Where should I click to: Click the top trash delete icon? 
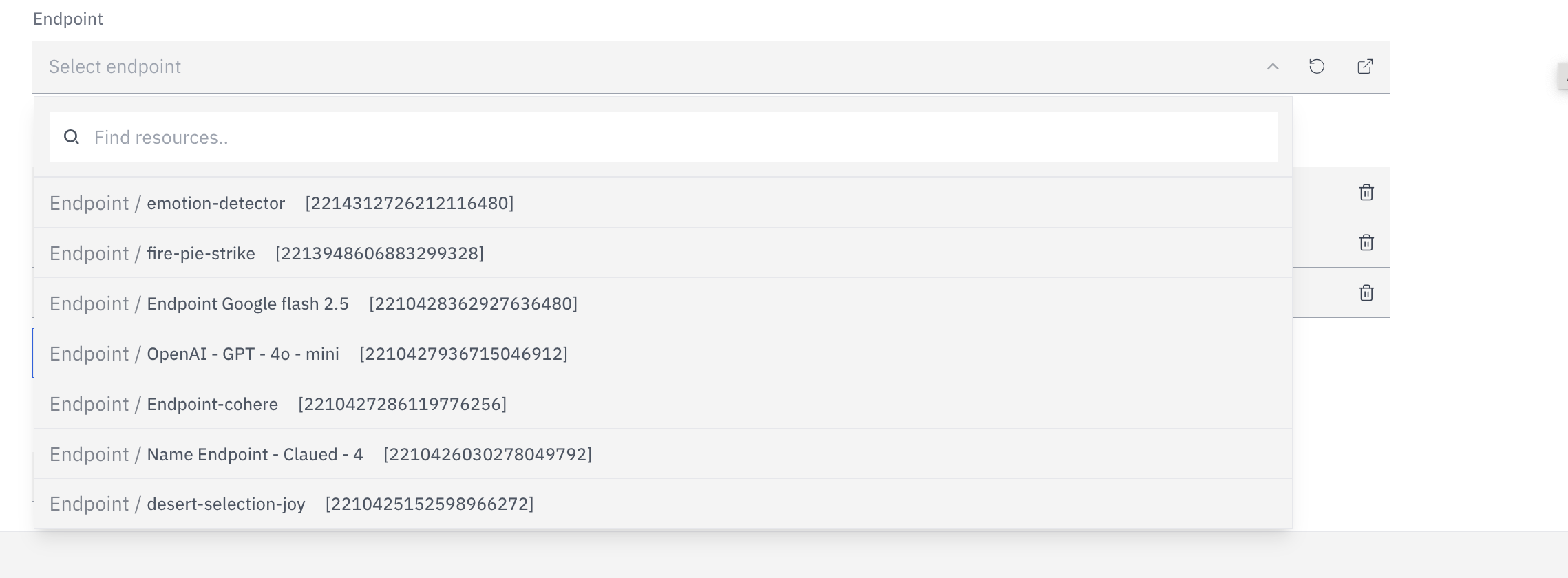(1366, 193)
